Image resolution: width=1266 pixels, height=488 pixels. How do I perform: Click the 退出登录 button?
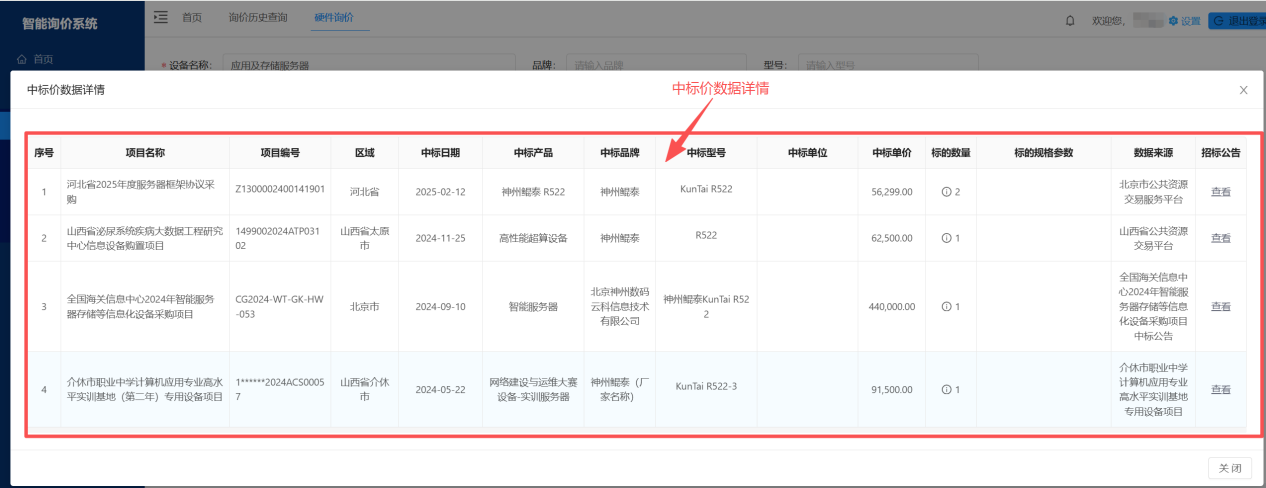(1236, 20)
